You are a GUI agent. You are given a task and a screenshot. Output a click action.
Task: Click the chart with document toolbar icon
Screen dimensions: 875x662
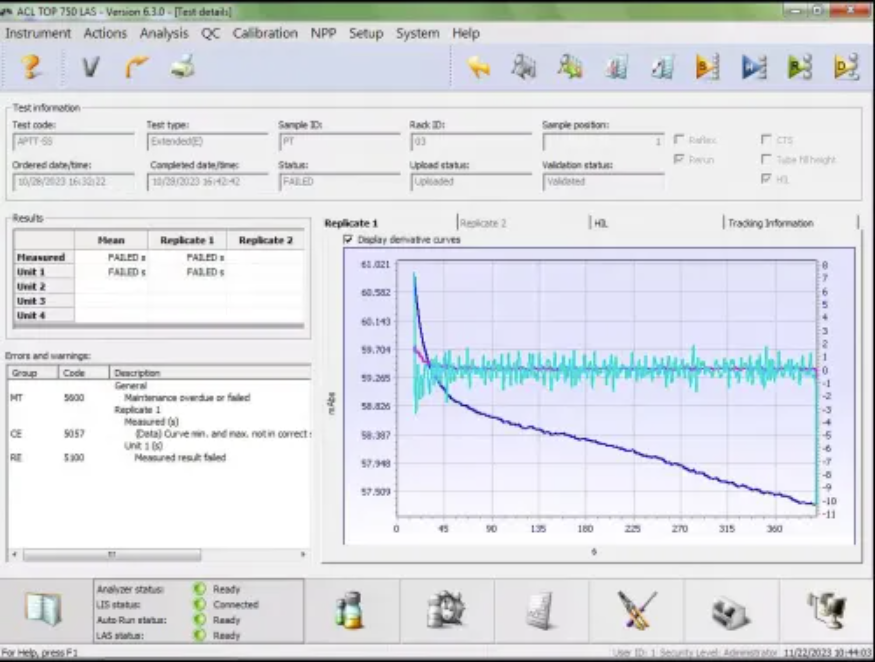coord(662,67)
